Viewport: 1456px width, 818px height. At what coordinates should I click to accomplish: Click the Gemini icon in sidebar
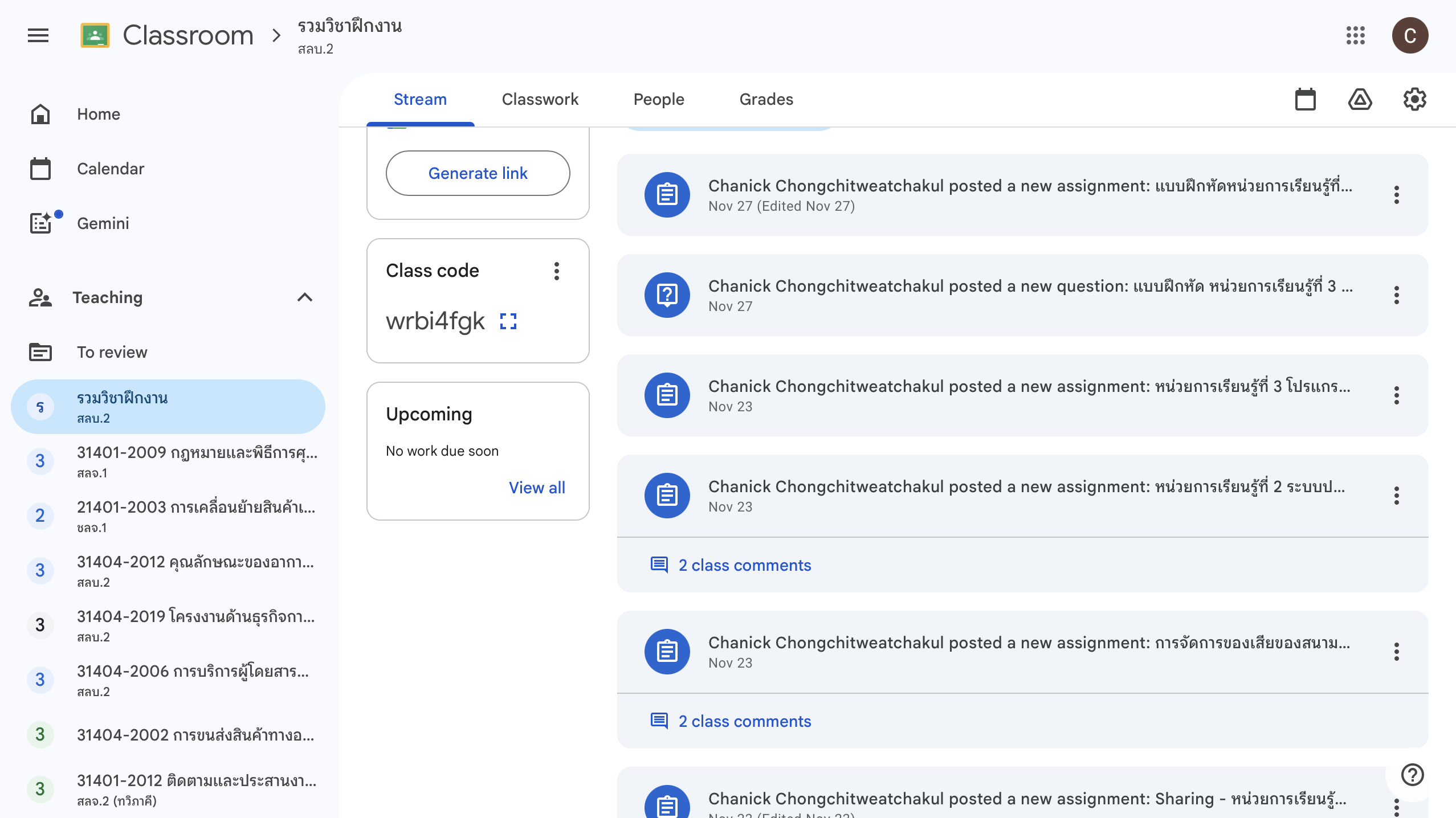pos(41,223)
